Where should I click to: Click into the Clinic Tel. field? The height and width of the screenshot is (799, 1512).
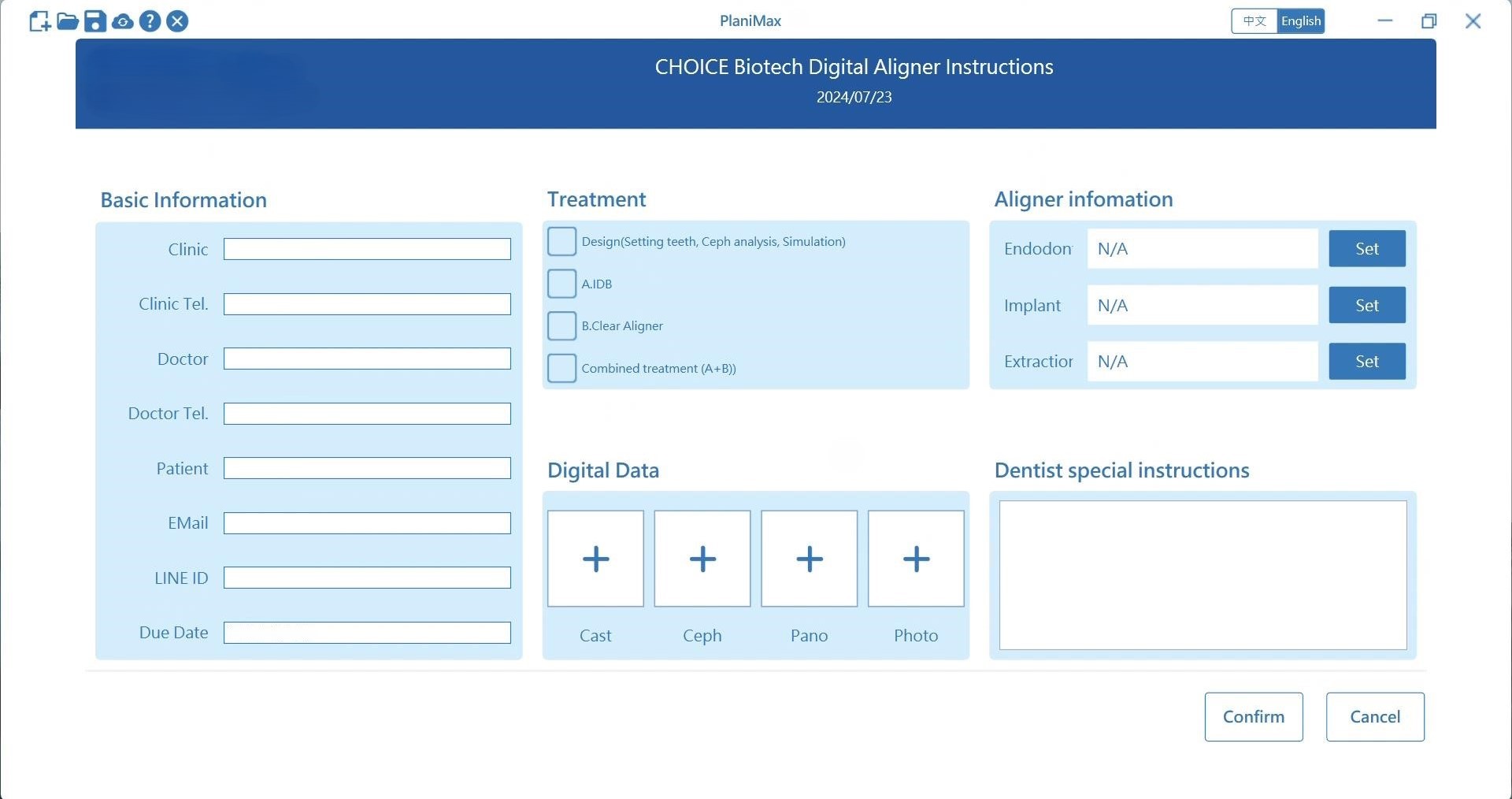click(367, 304)
